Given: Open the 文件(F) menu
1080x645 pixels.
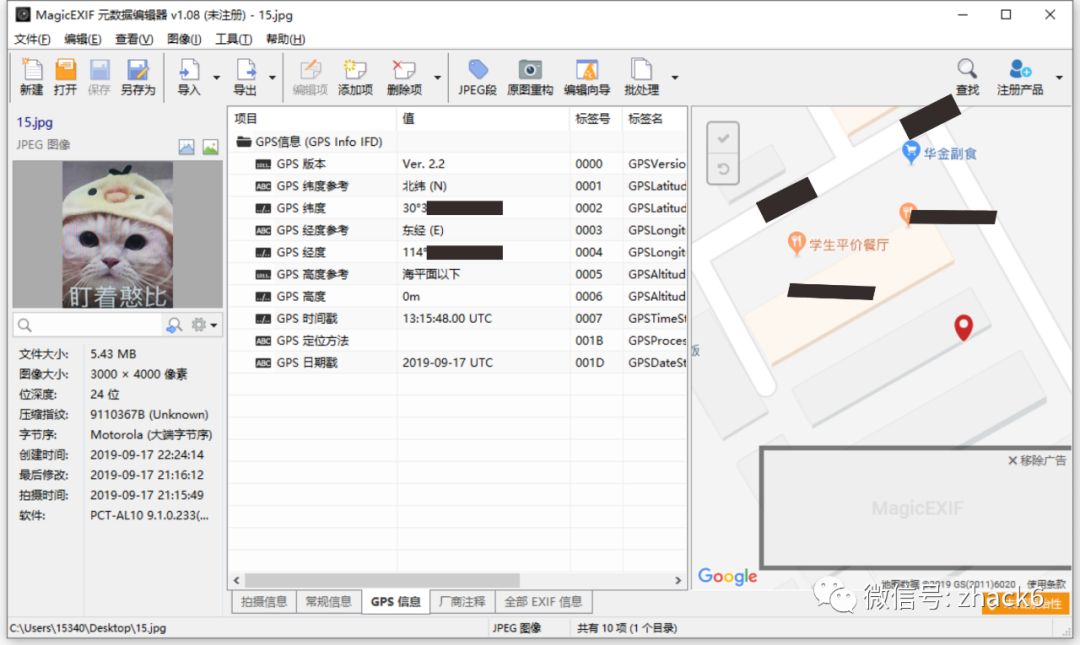Looking at the screenshot, I should click(x=32, y=39).
